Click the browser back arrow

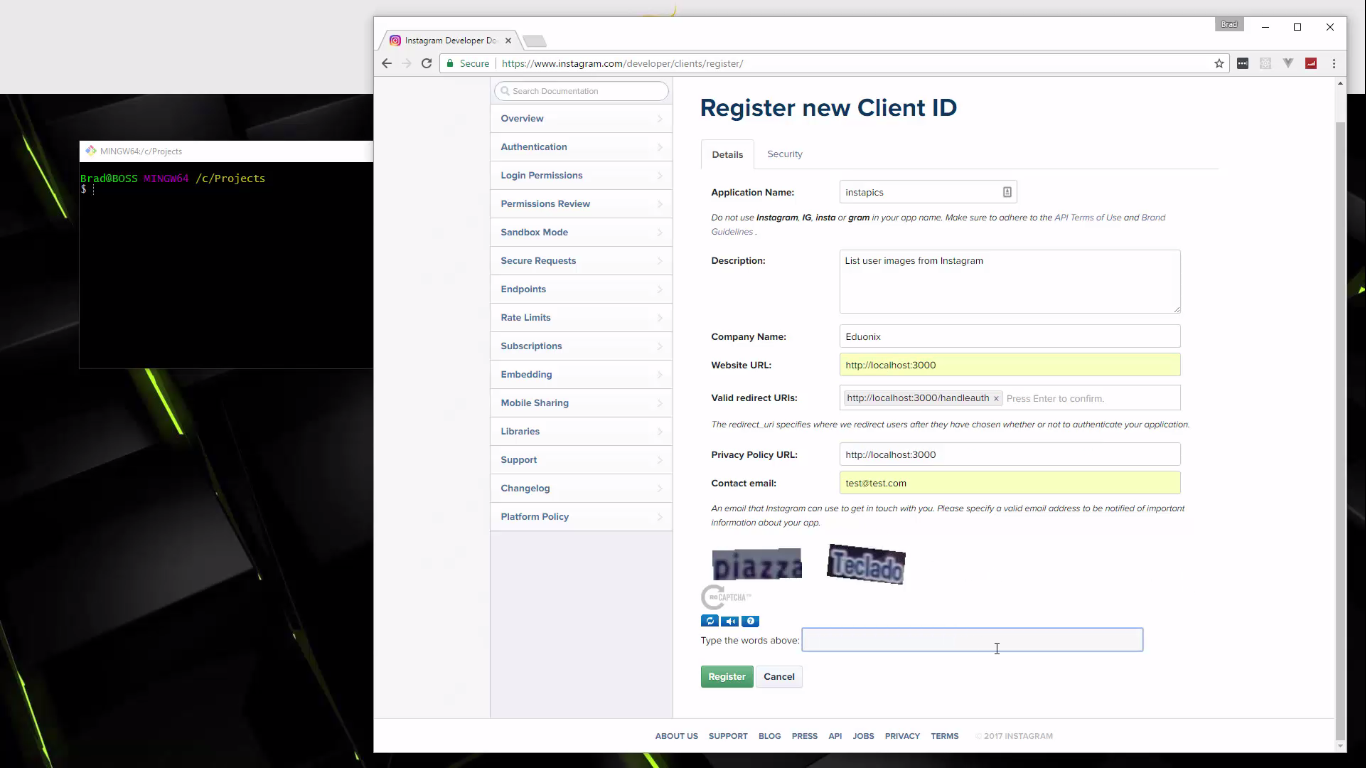coord(387,63)
